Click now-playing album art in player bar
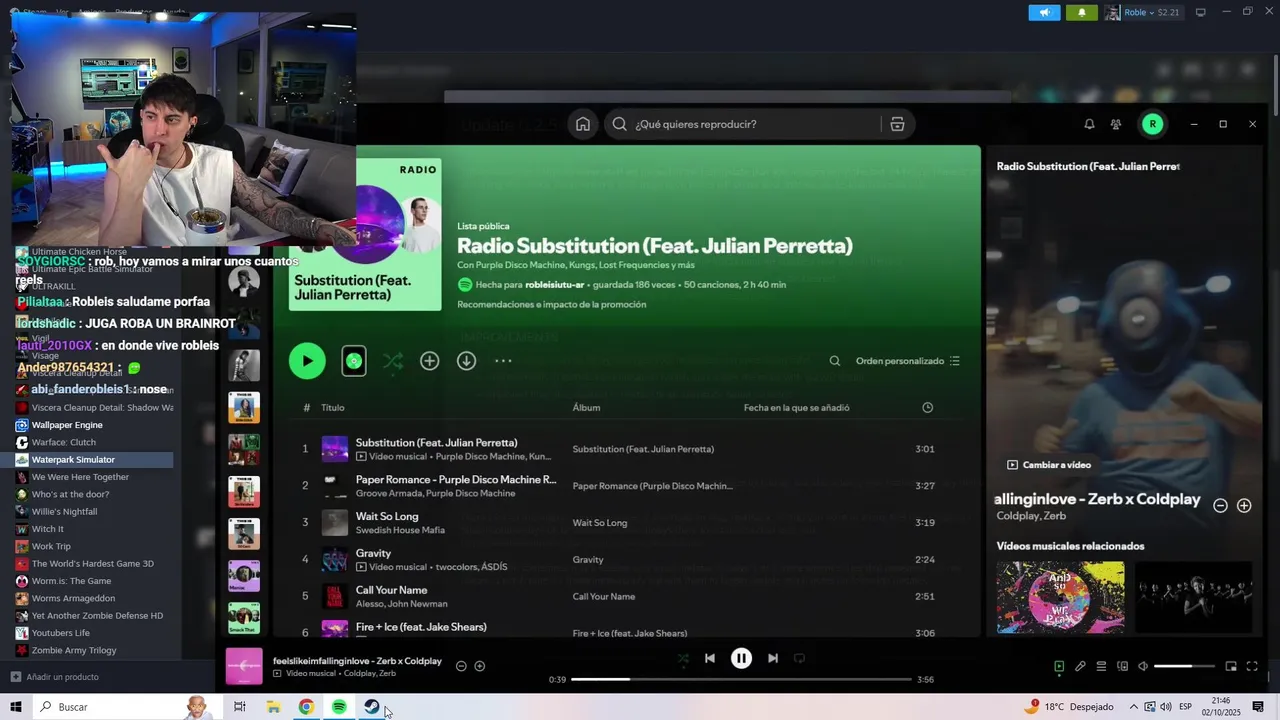Image resolution: width=1280 pixels, height=720 pixels. [x=244, y=667]
